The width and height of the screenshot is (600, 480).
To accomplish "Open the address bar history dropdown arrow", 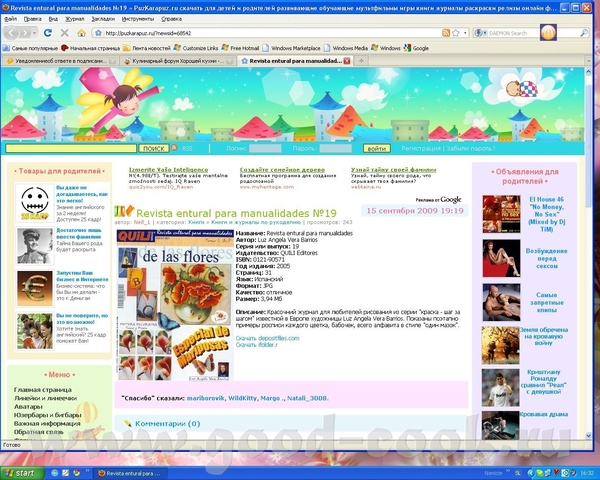I will point(465,33).
